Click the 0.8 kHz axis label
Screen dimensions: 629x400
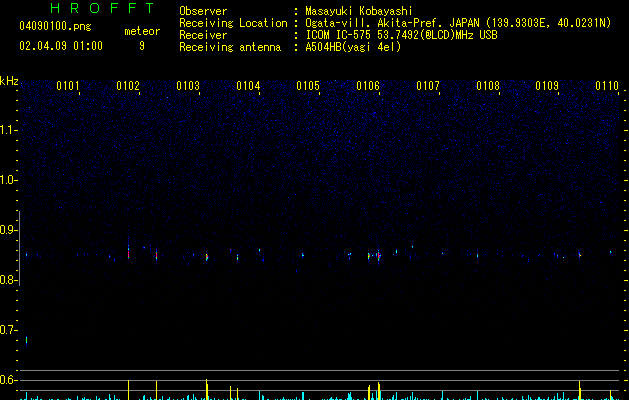click(x=8, y=280)
